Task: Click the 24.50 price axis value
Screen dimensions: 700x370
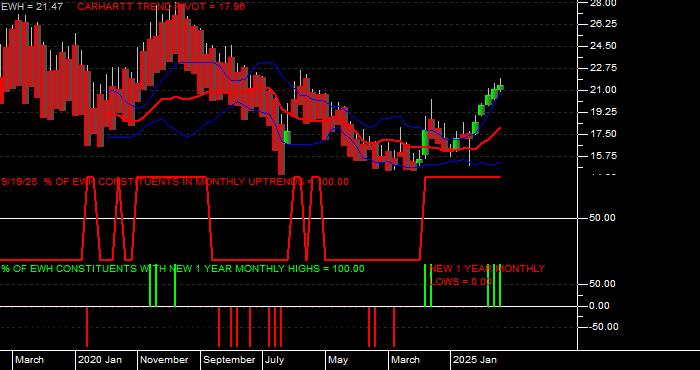Action: tap(604, 46)
